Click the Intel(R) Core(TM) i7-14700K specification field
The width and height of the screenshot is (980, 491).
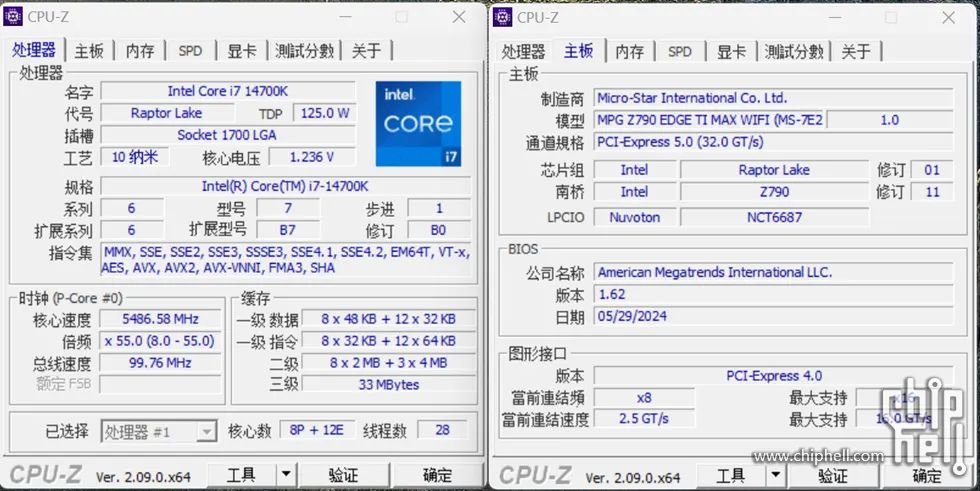coord(286,186)
